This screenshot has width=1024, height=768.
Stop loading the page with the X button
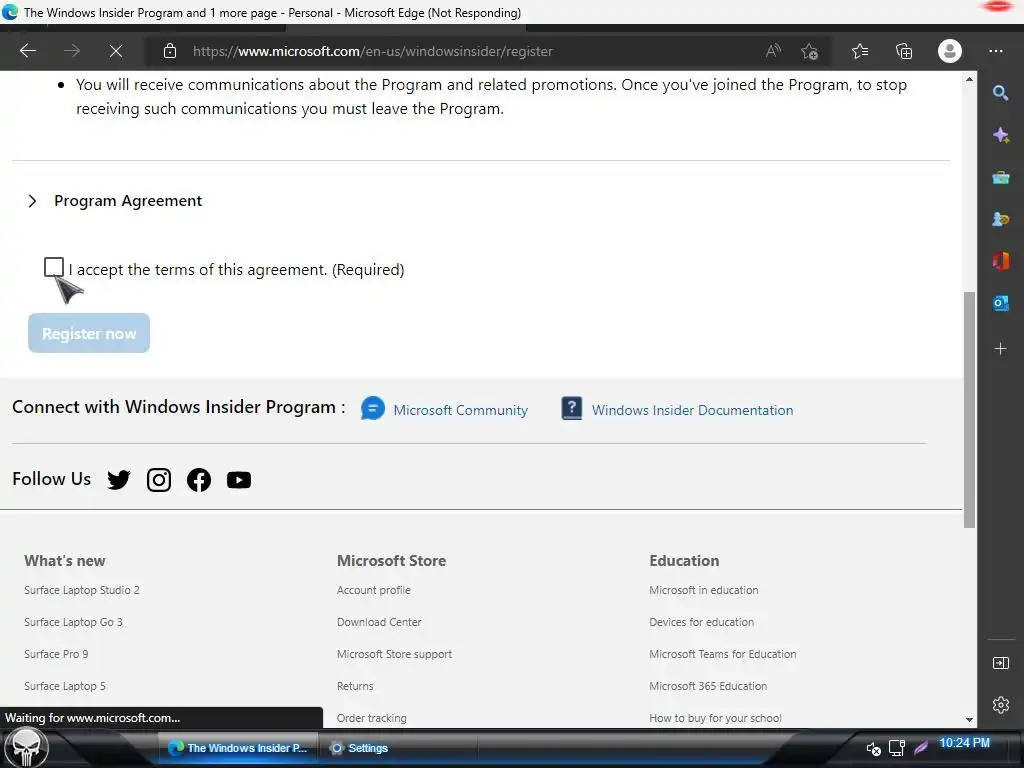116,51
